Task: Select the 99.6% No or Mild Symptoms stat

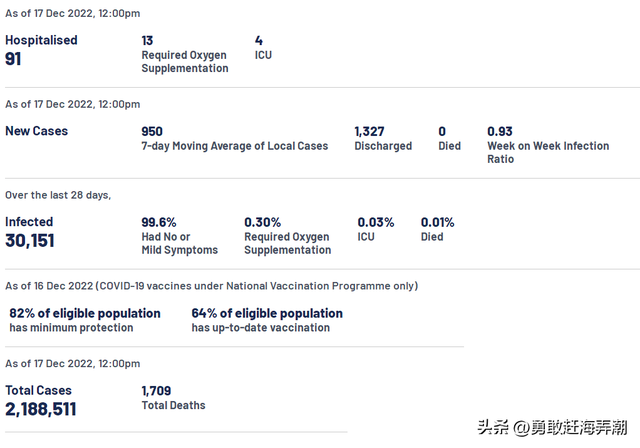Action: tap(158, 222)
